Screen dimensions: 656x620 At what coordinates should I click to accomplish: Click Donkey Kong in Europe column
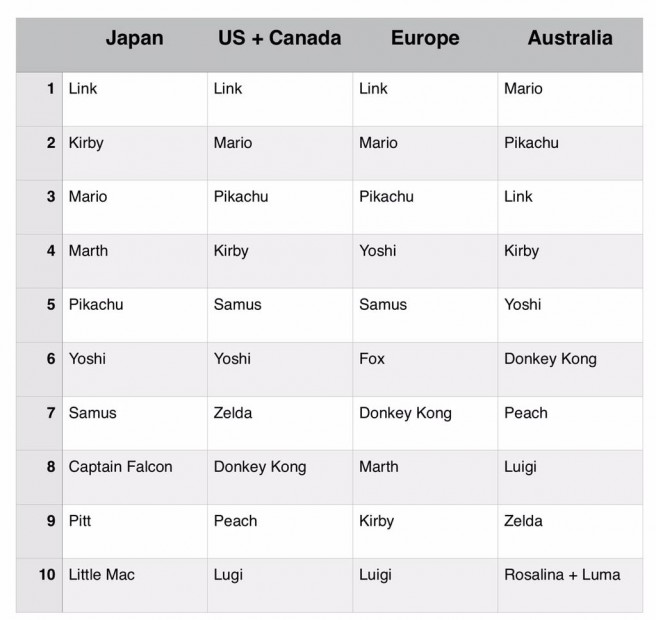tap(405, 413)
